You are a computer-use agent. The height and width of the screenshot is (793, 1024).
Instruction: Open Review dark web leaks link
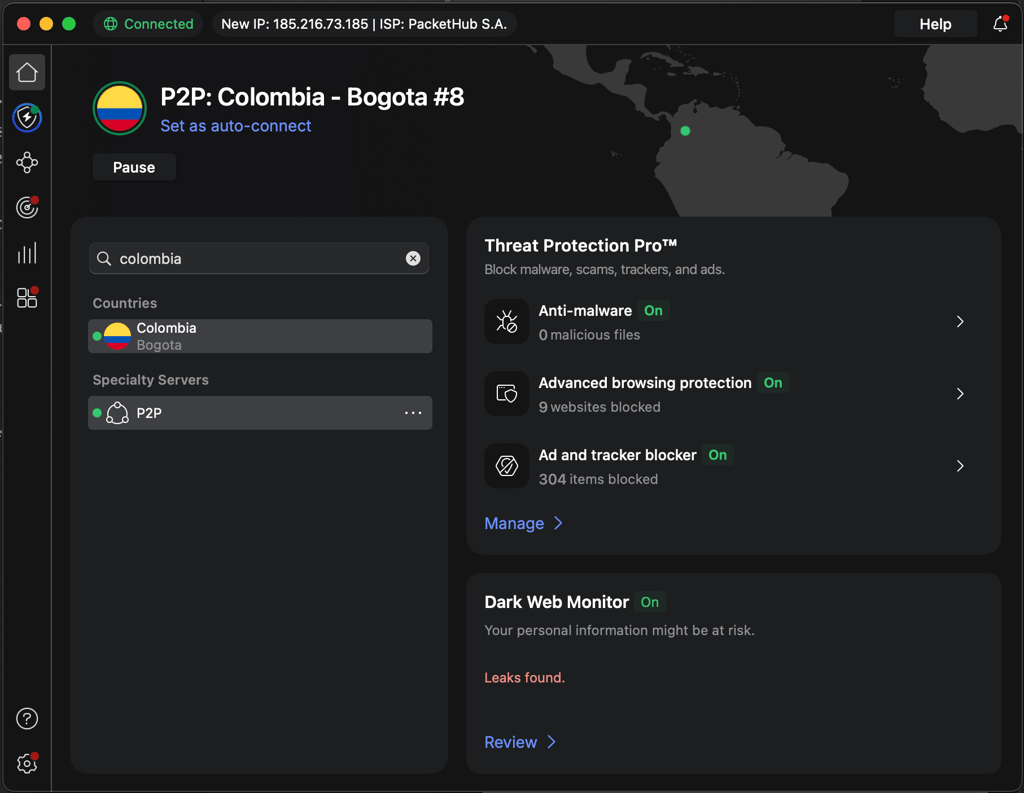pos(511,742)
